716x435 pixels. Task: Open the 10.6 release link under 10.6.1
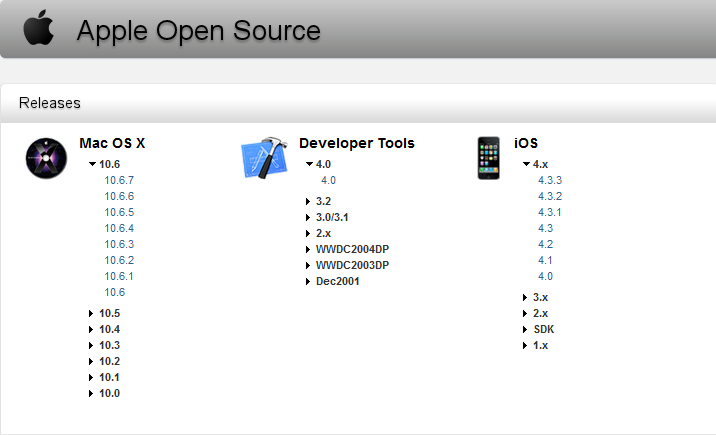115,292
